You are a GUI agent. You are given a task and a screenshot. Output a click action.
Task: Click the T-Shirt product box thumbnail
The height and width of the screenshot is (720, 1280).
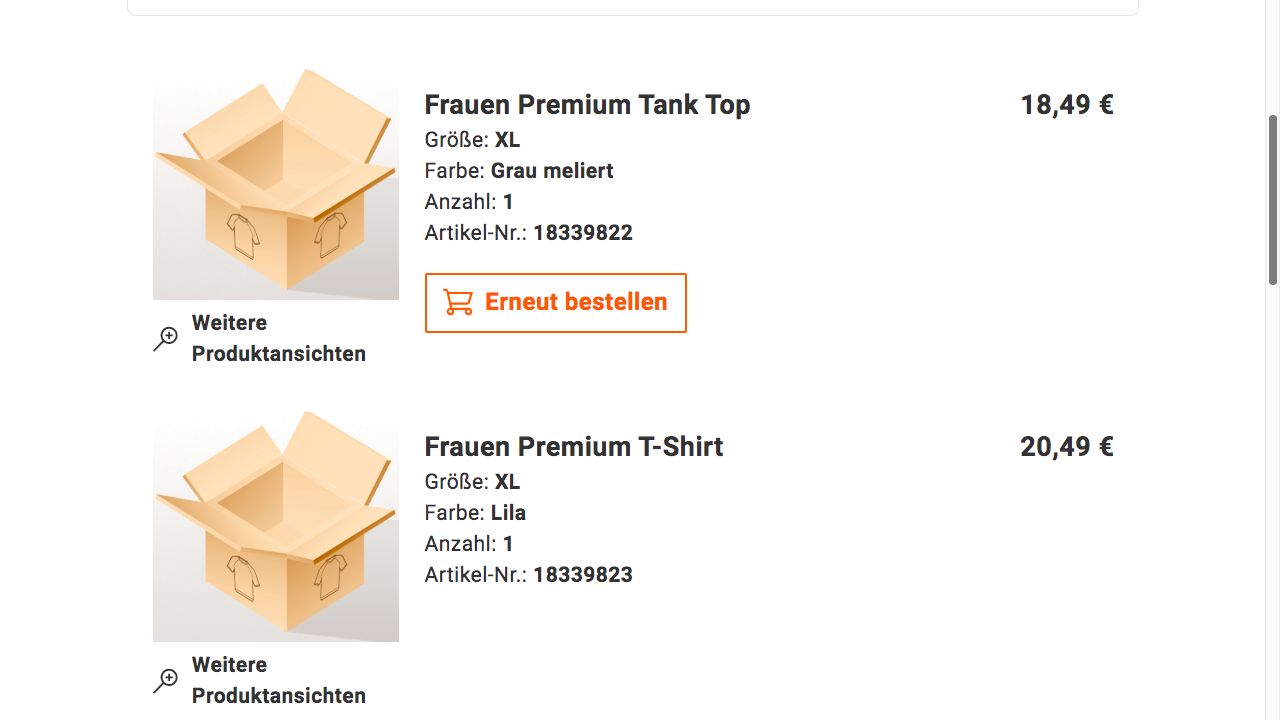point(276,526)
